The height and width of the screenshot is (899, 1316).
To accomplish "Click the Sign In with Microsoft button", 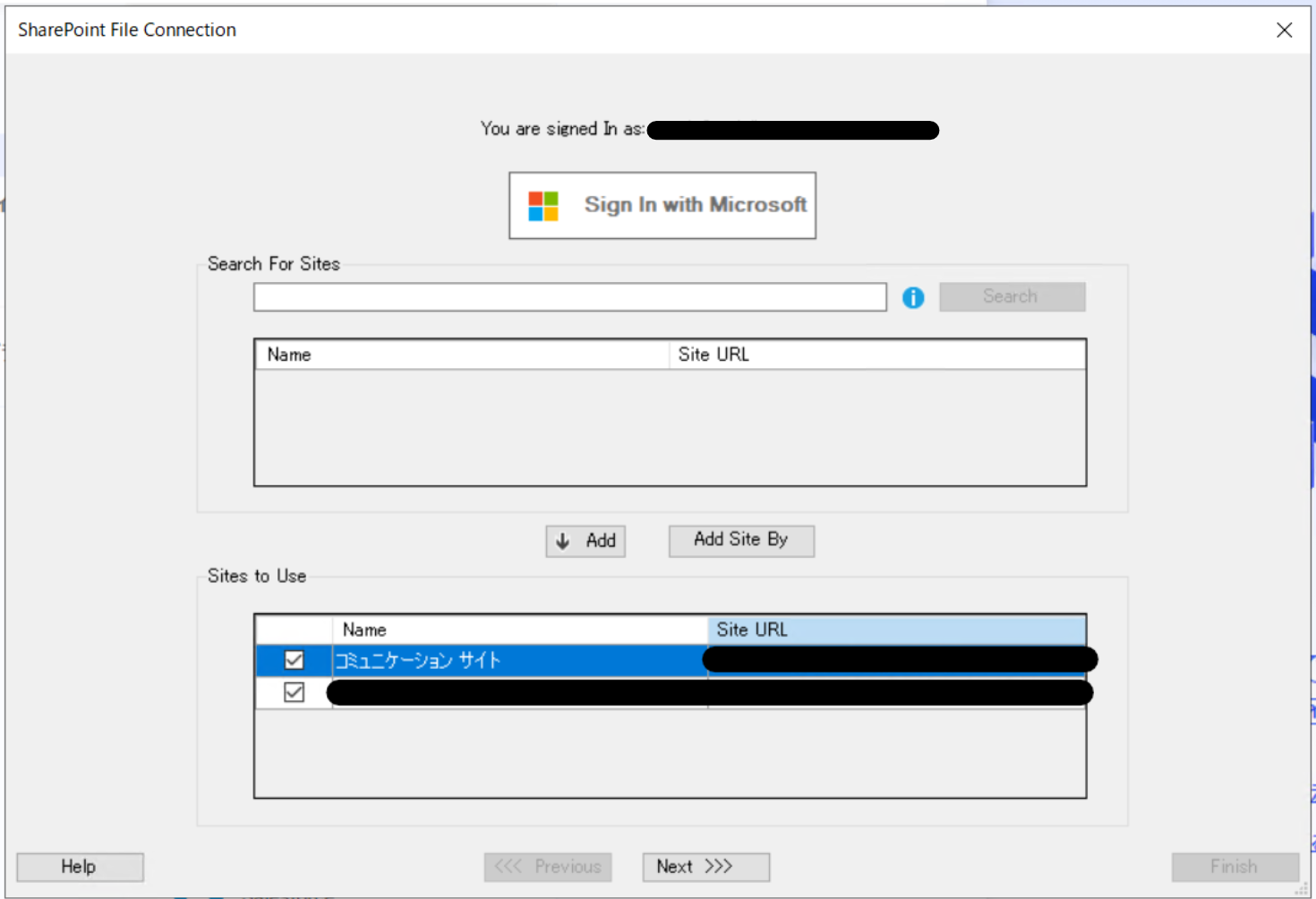I will pos(662,205).
